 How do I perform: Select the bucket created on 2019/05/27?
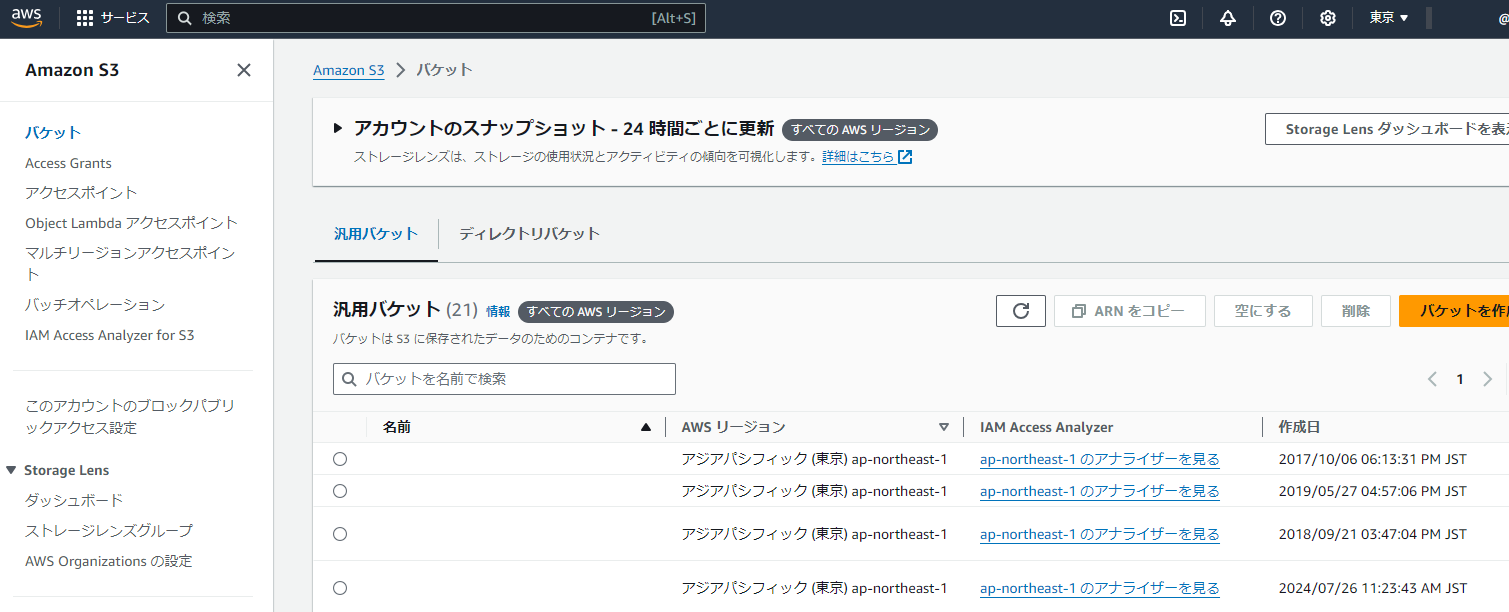340,491
